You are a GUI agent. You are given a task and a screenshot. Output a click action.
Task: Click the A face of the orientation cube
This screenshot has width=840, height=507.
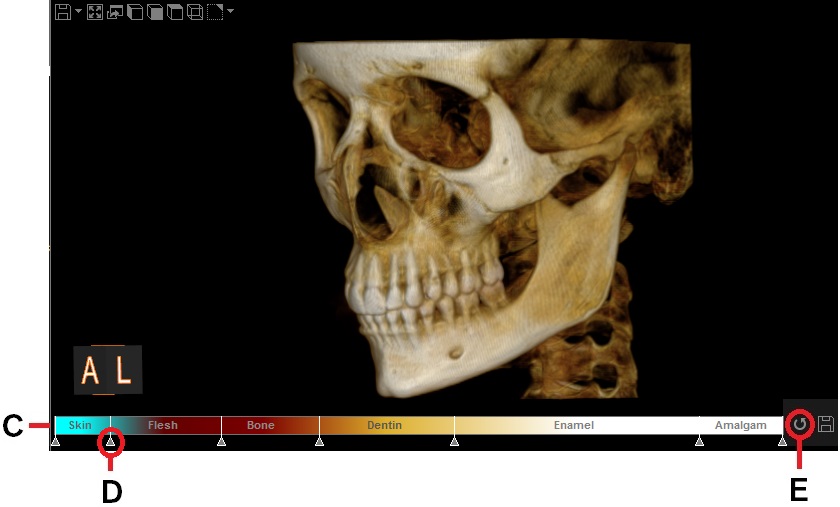point(91,370)
